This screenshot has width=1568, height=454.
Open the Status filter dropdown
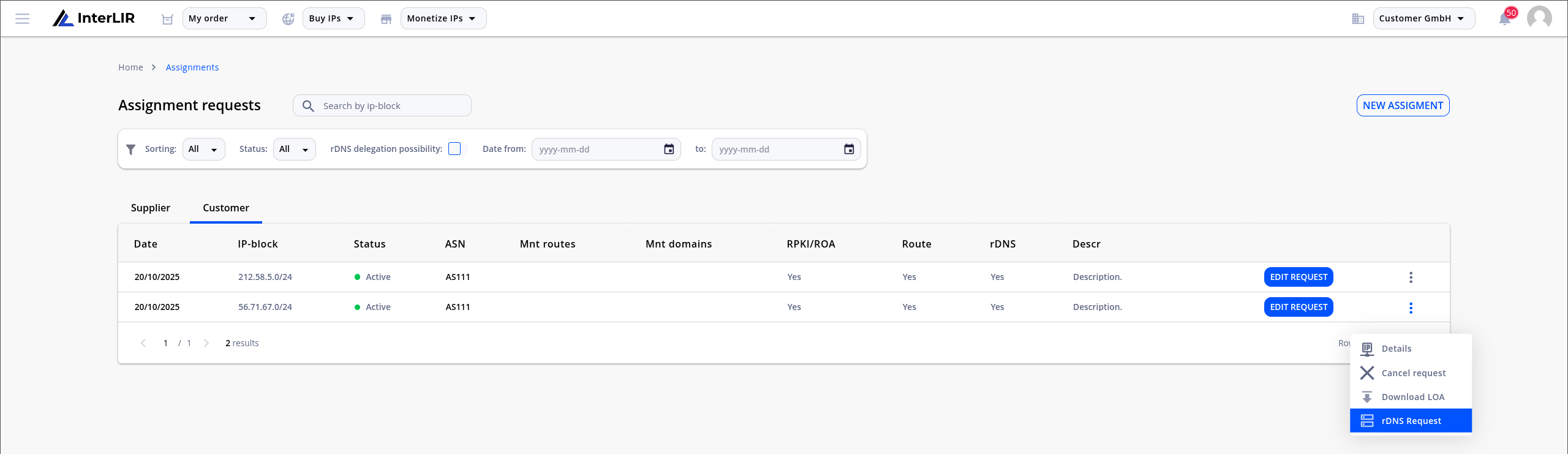pos(294,149)
